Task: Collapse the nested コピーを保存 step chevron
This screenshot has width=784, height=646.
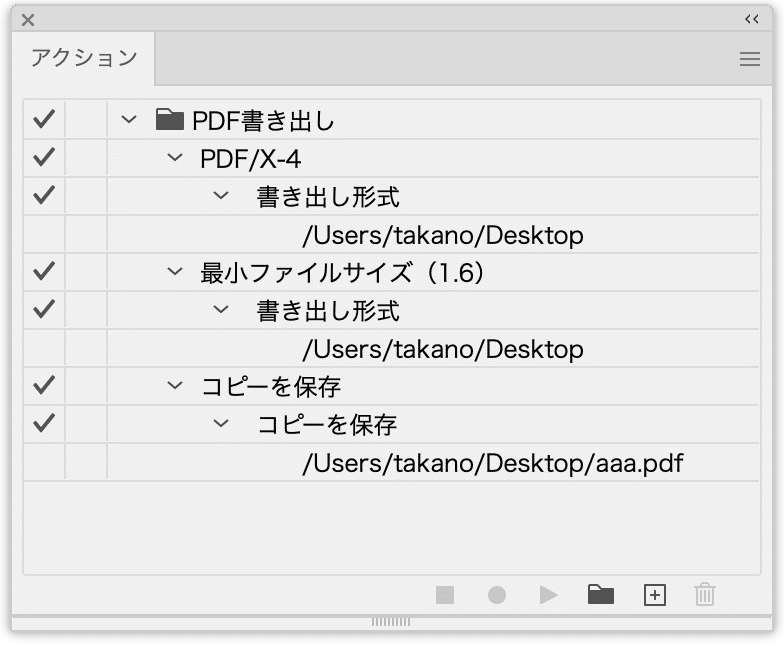Action: (x=220, y=424)
